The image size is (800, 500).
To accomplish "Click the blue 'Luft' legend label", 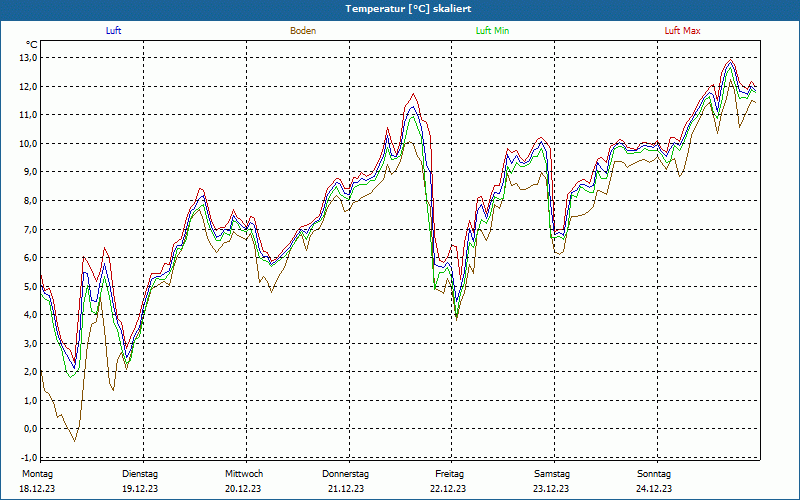I will tap(113, 31).
